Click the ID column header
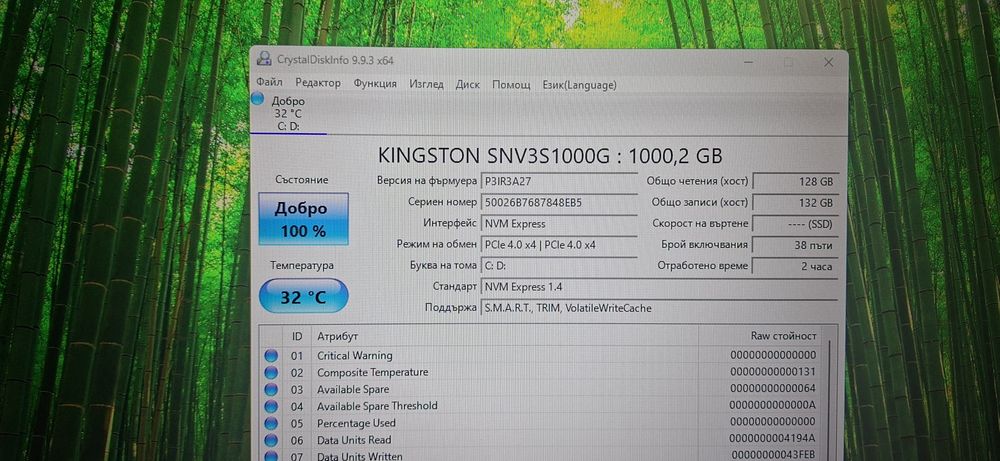This screenshot has width=1000, height=461. coord(297,335)
